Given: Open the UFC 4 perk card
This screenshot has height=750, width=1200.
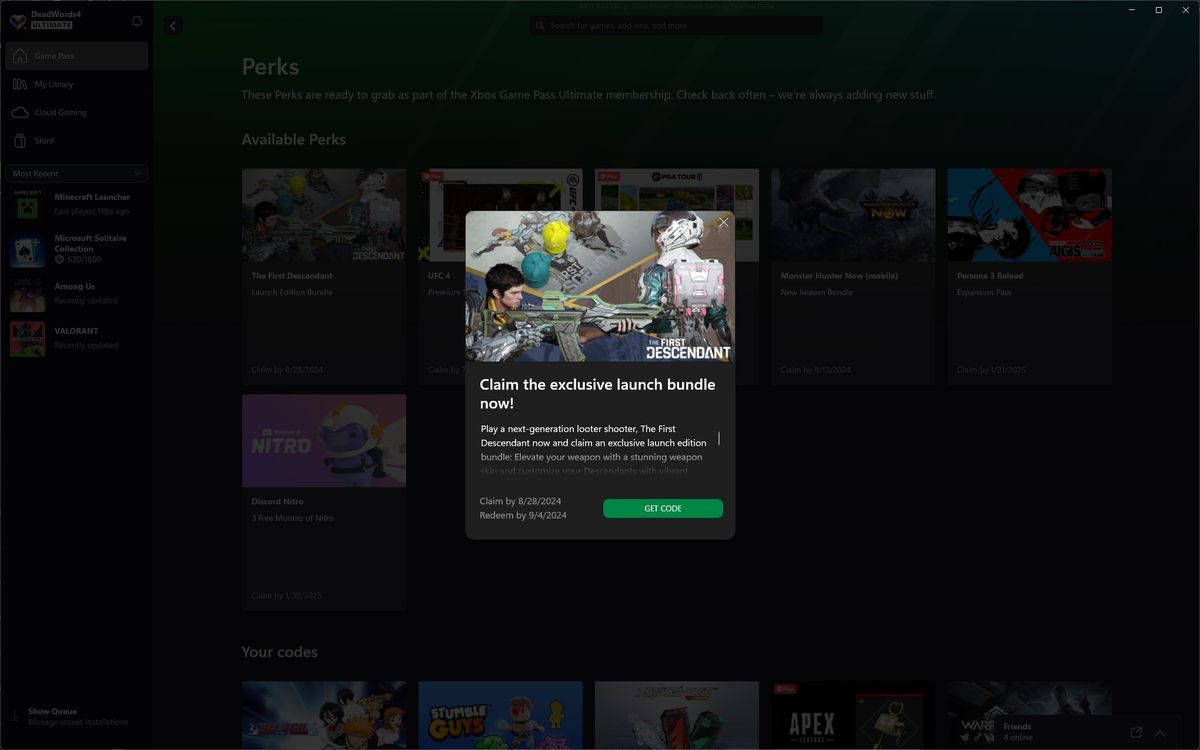Looking at the screenshot, I should 442,277.
